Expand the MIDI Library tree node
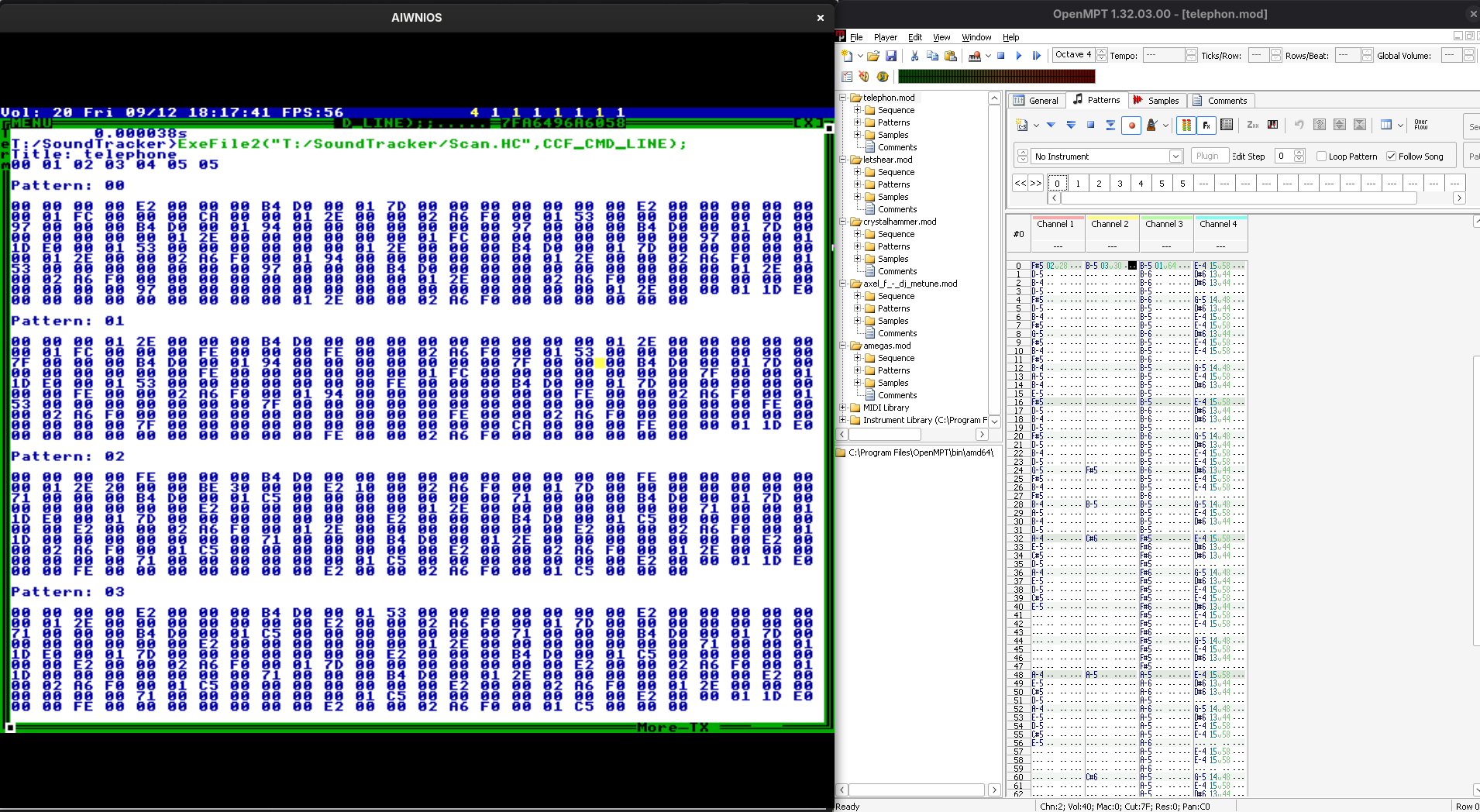The image size is (1480, 812). coord(844,408)
